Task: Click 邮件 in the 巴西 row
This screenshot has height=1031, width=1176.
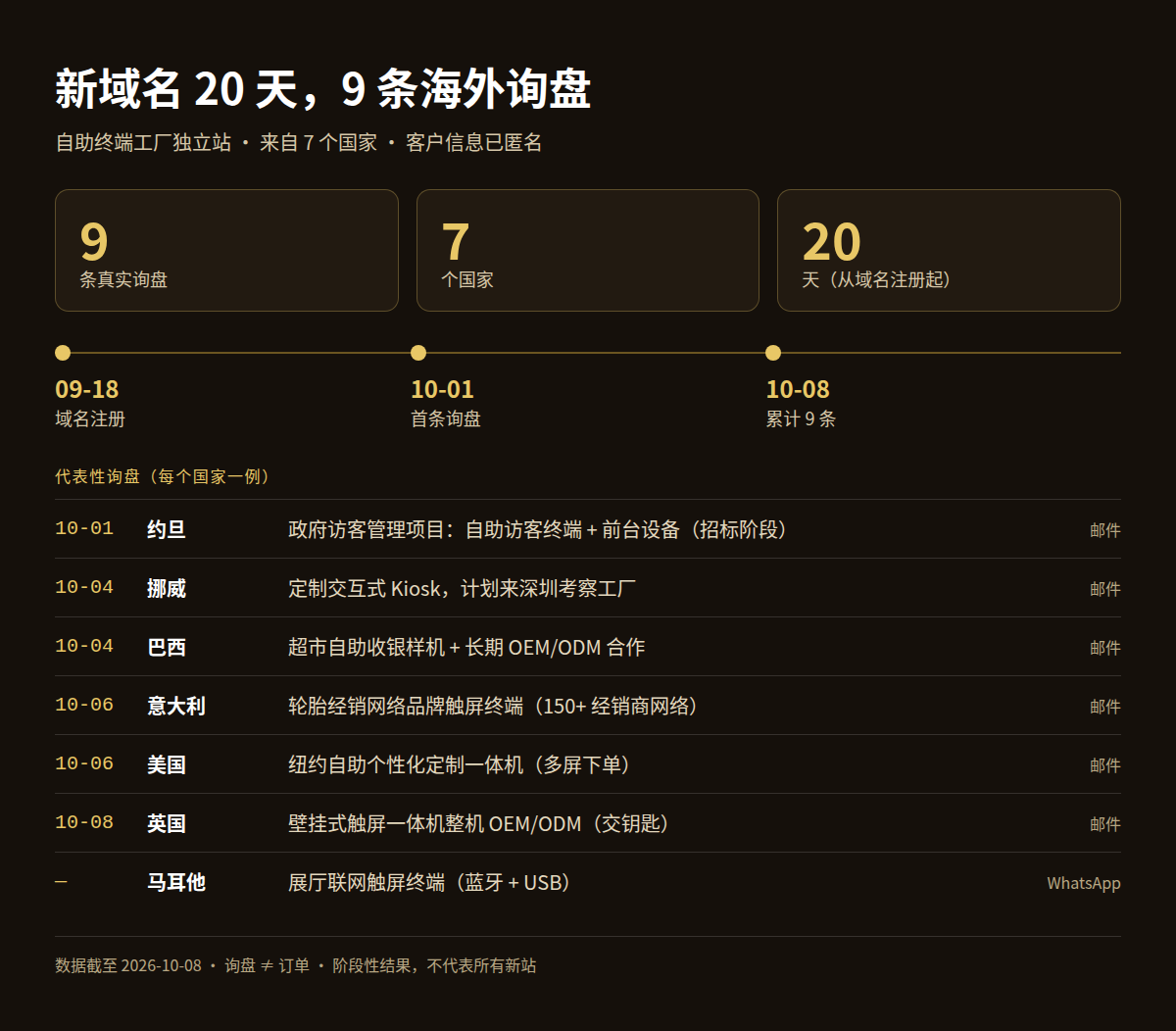Action: point(1105,648)
